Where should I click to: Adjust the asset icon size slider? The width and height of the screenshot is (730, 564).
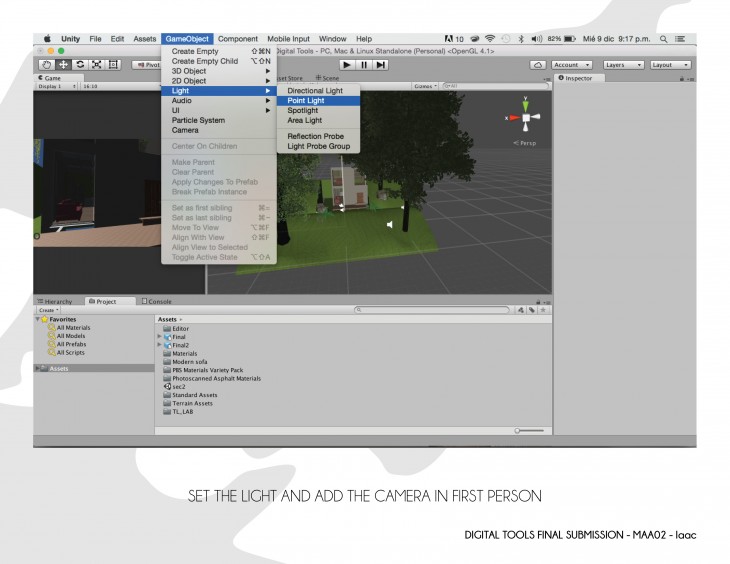[x=528, y=429]
